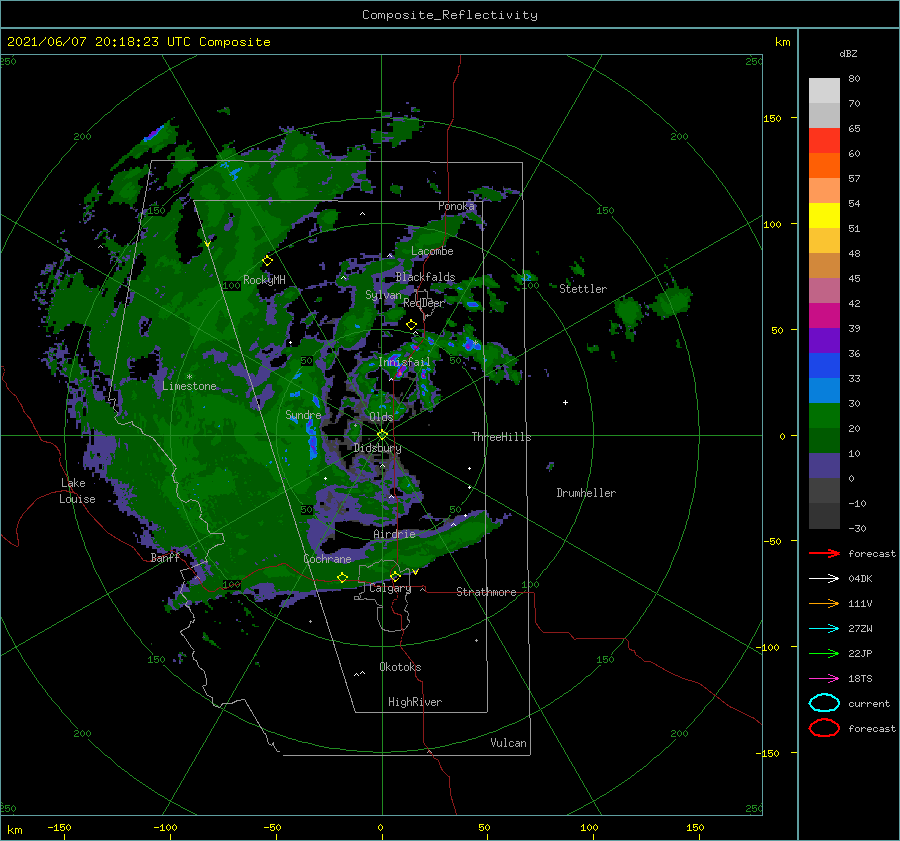Viewport: 900px width, 841px height.
Task: Select the indigo swatch below 10 dBZ
Action: click(824, 466)
